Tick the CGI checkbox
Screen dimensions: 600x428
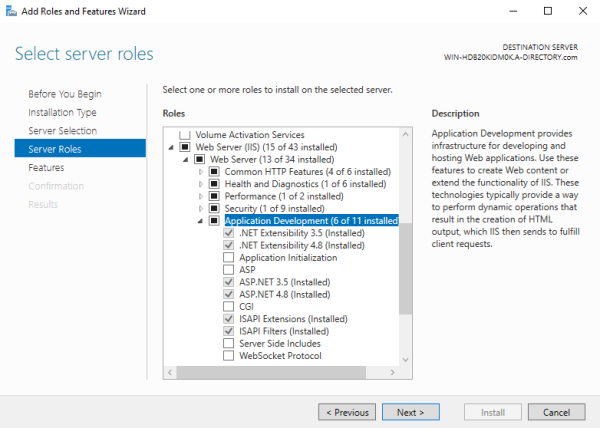click(230, 307)
